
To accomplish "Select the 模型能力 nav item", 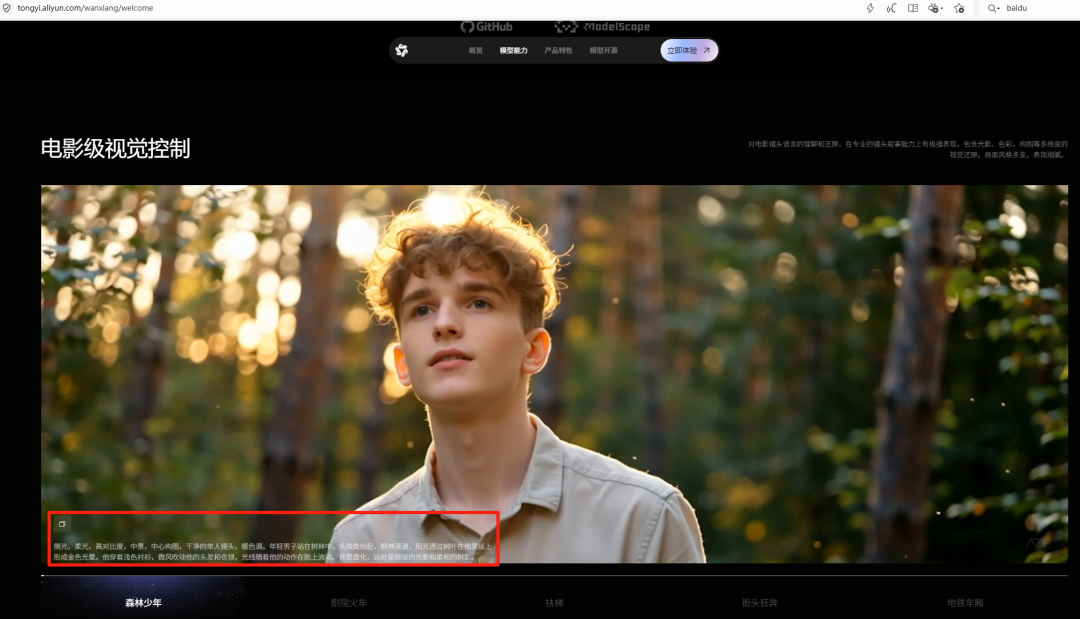I will click(x=513, y=50).
